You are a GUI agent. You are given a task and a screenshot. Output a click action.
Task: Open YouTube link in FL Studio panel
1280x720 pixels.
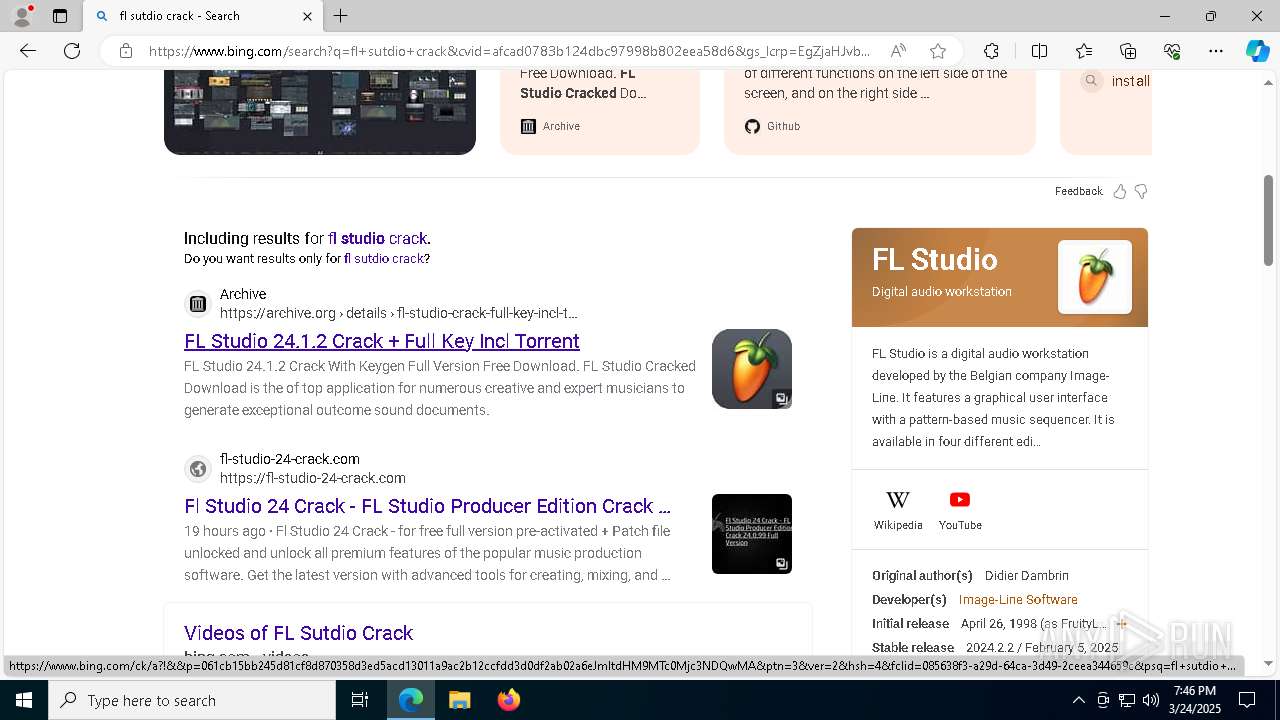960,511
